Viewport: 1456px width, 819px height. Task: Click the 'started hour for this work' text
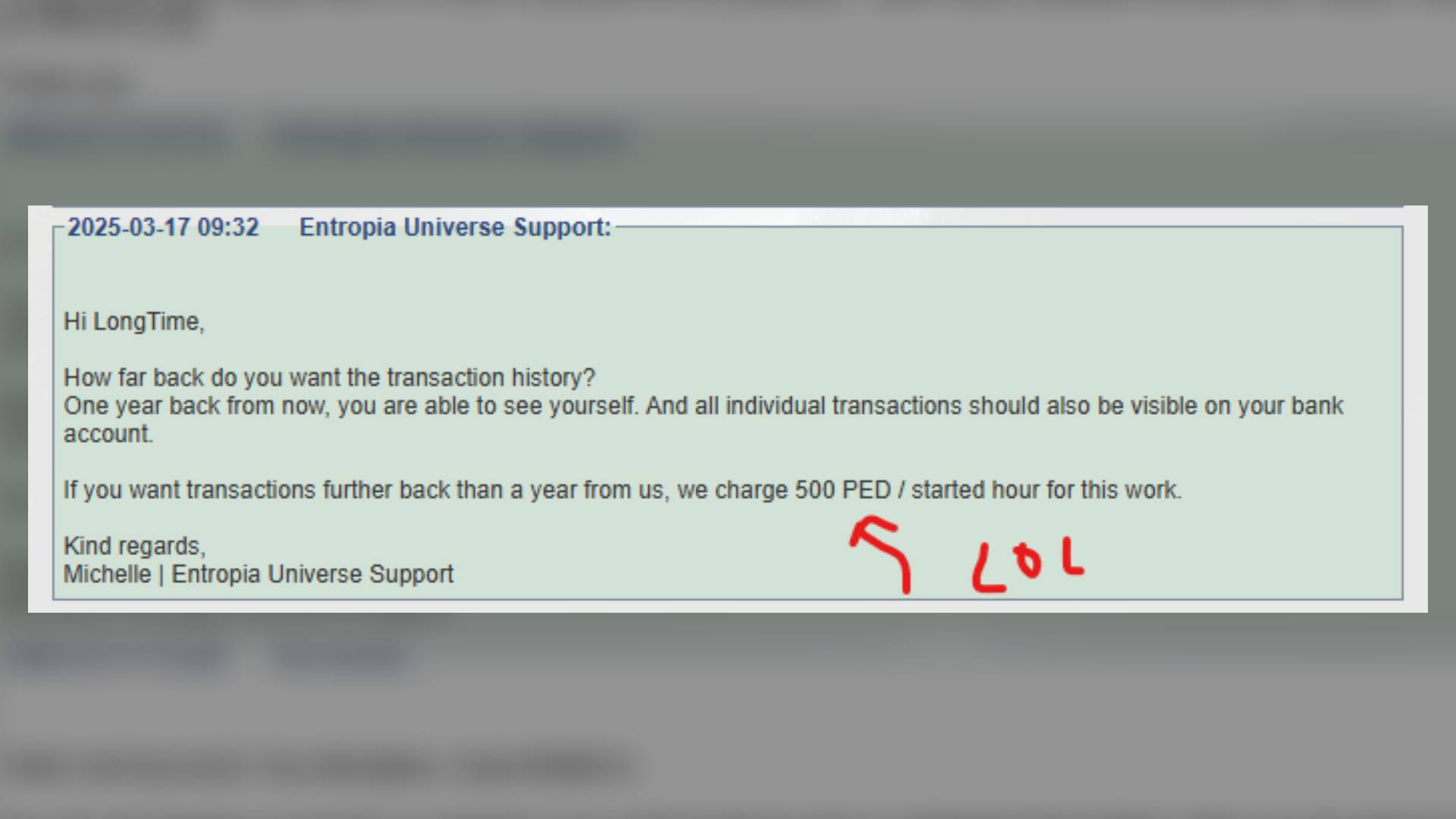[x=1046, y=490]
